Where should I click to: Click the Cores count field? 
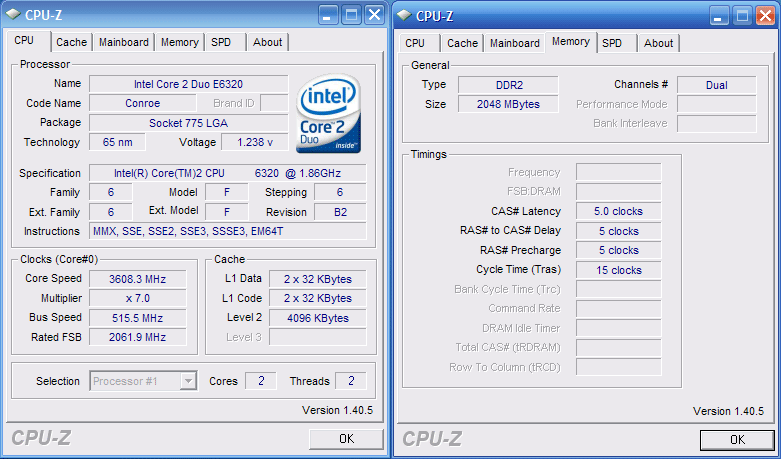tap(261, 381)
